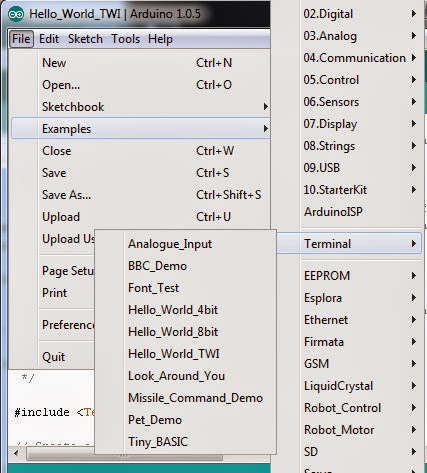Click the horizontal scrollbar left arrow
The image size is (427, 473).
(x=16, y=454)
